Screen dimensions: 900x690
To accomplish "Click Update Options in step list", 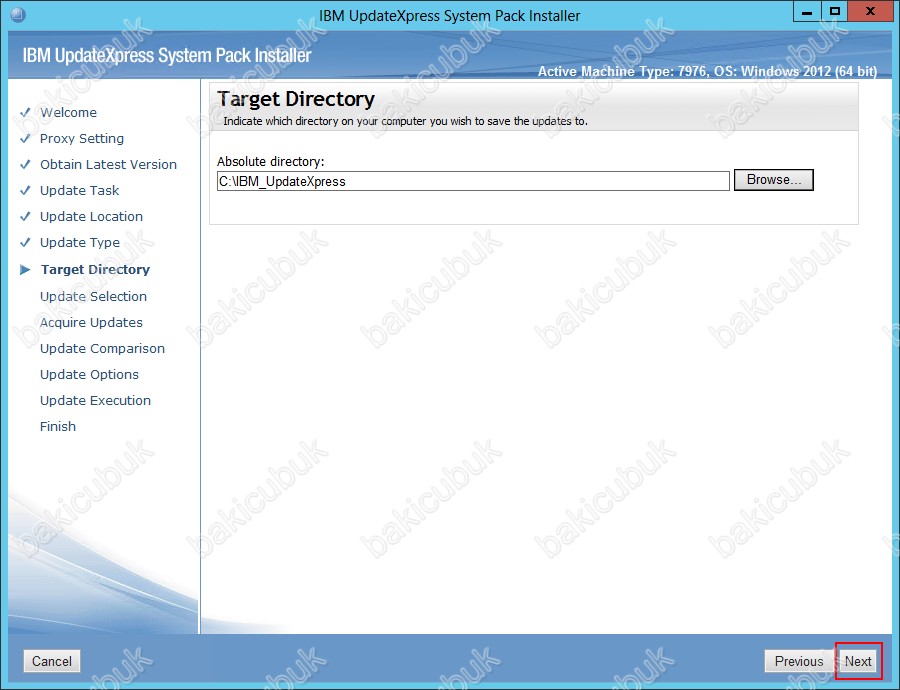I will coord(90,374).
